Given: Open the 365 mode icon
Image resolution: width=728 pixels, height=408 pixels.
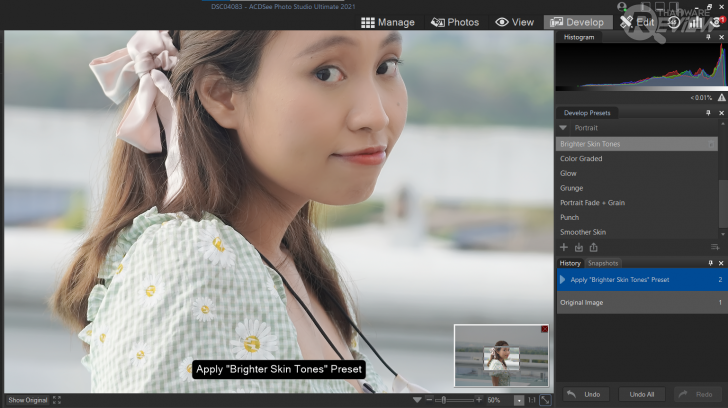Looking at the screenshot, I should coord(674,22).
